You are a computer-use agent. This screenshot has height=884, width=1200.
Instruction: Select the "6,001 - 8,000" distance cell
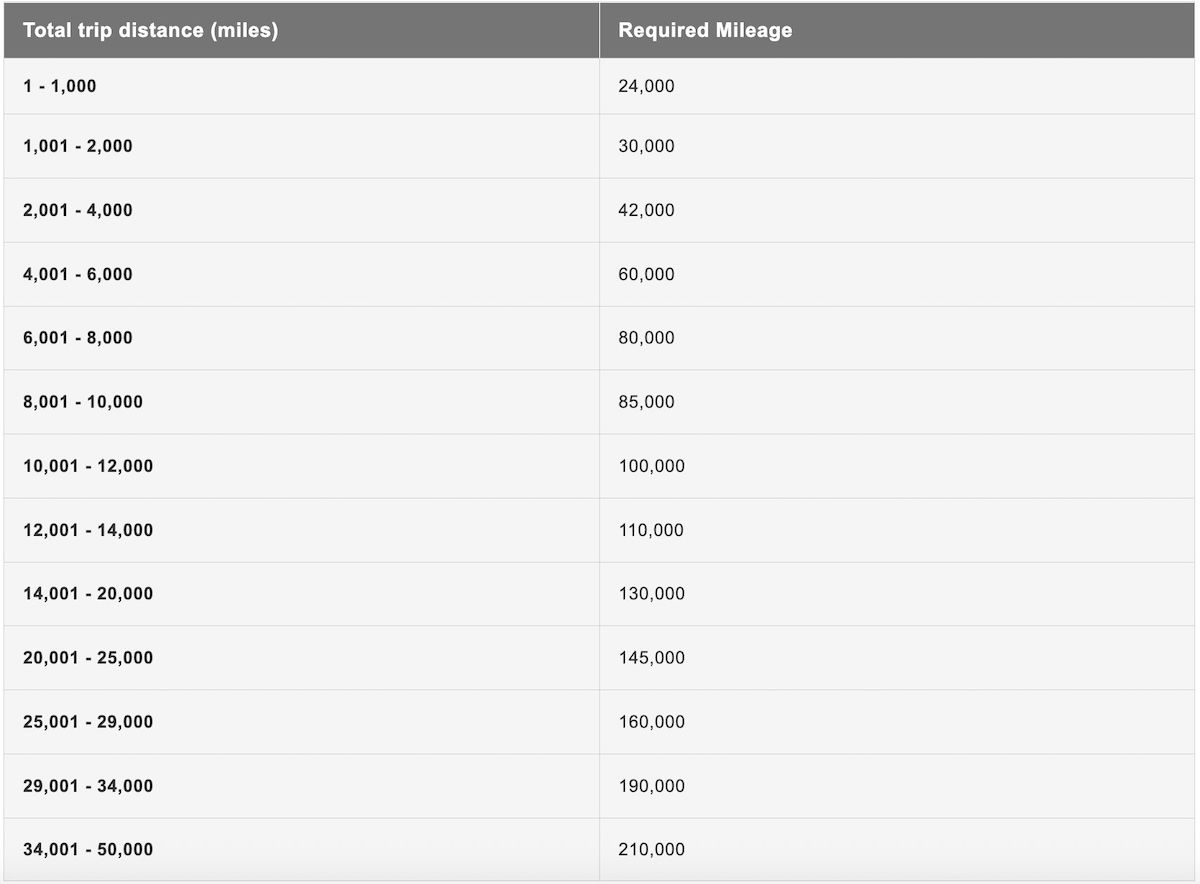[x=78, y=338]
